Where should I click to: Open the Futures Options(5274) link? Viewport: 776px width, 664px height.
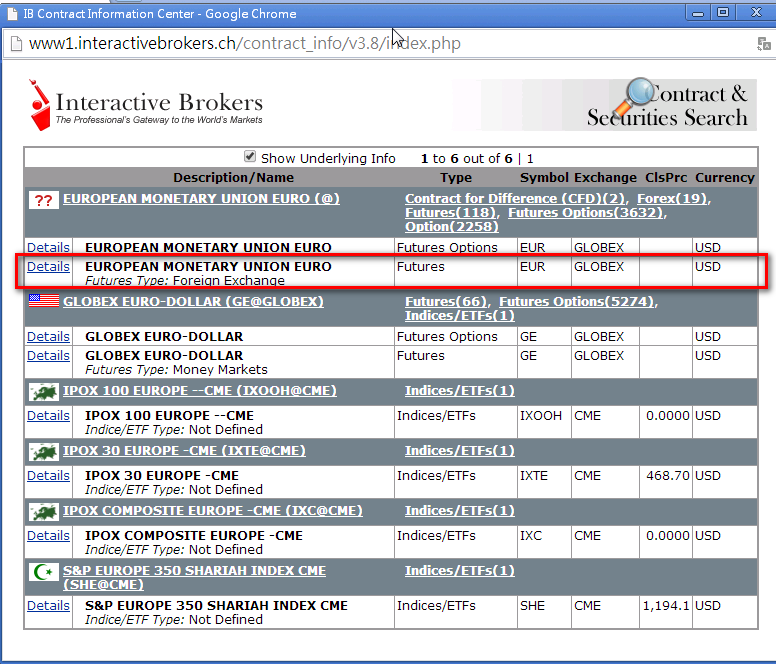tap(577, 302)
